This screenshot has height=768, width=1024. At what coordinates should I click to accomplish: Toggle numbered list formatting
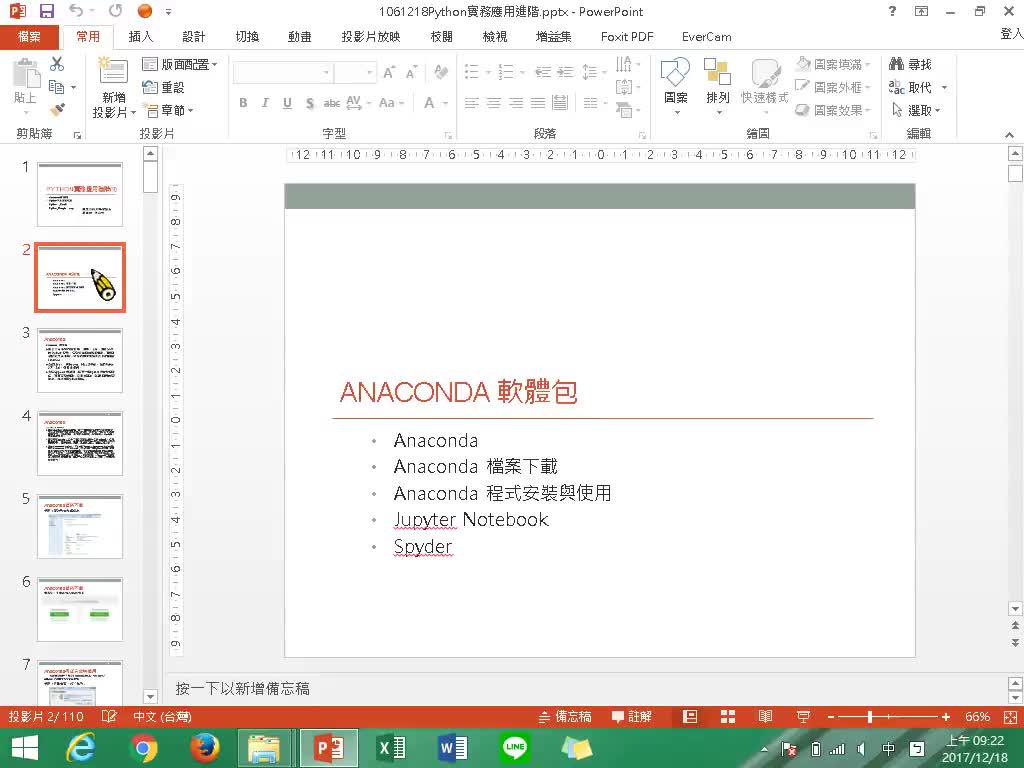(x=506, y=71)
